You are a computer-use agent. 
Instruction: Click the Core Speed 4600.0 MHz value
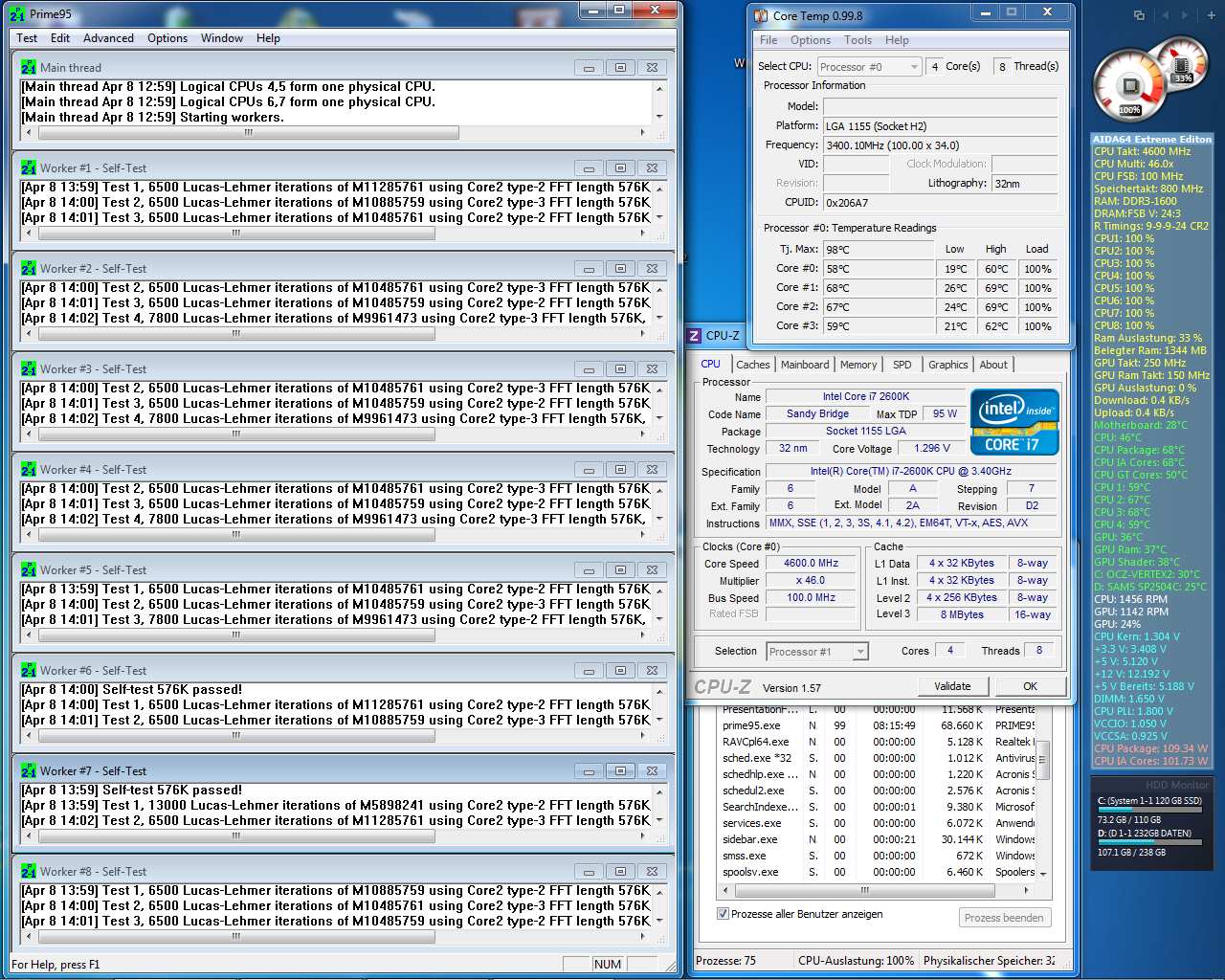tap(811, 564)
